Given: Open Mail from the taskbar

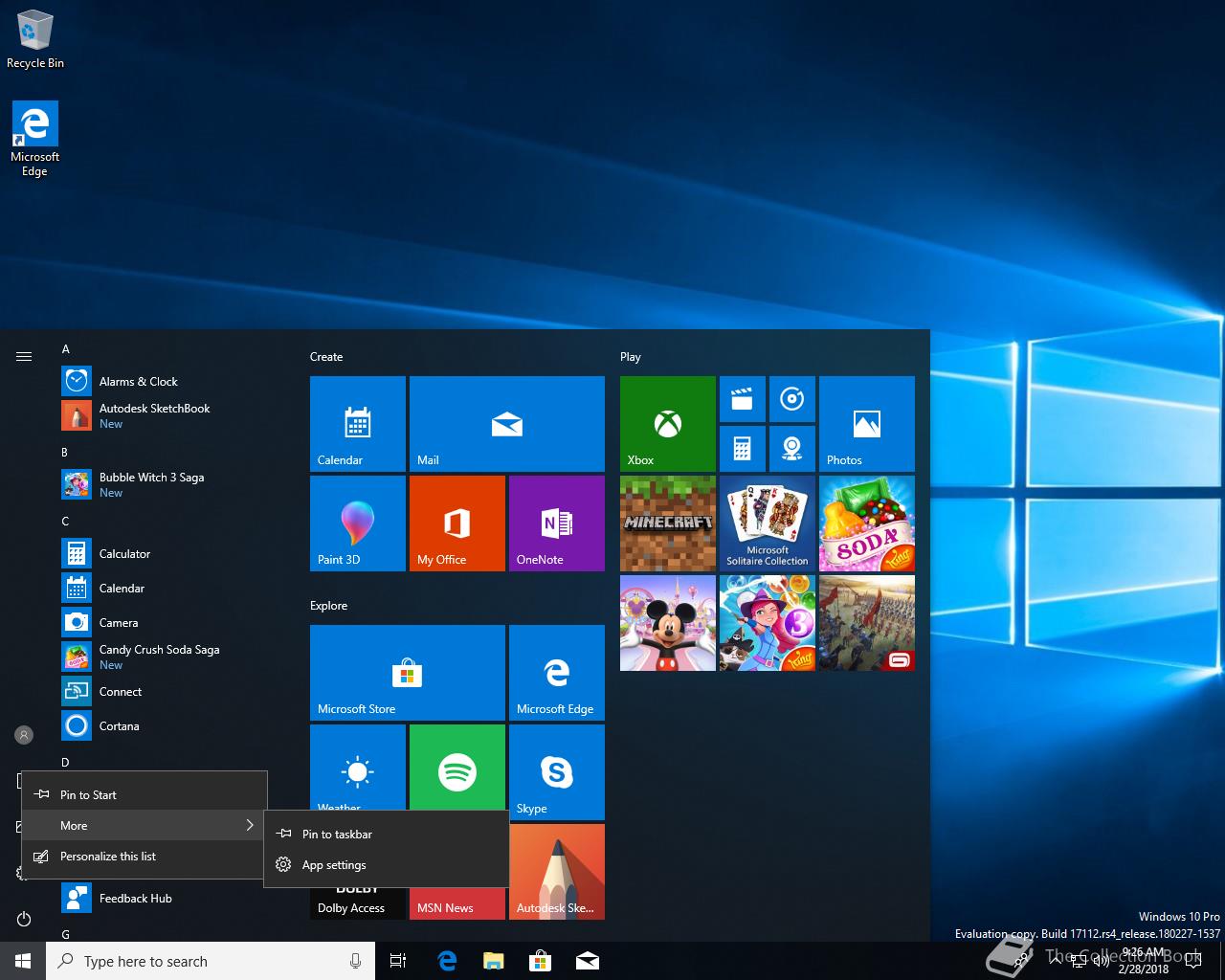Looking at the screenshot, I should [x=588, y=961].
